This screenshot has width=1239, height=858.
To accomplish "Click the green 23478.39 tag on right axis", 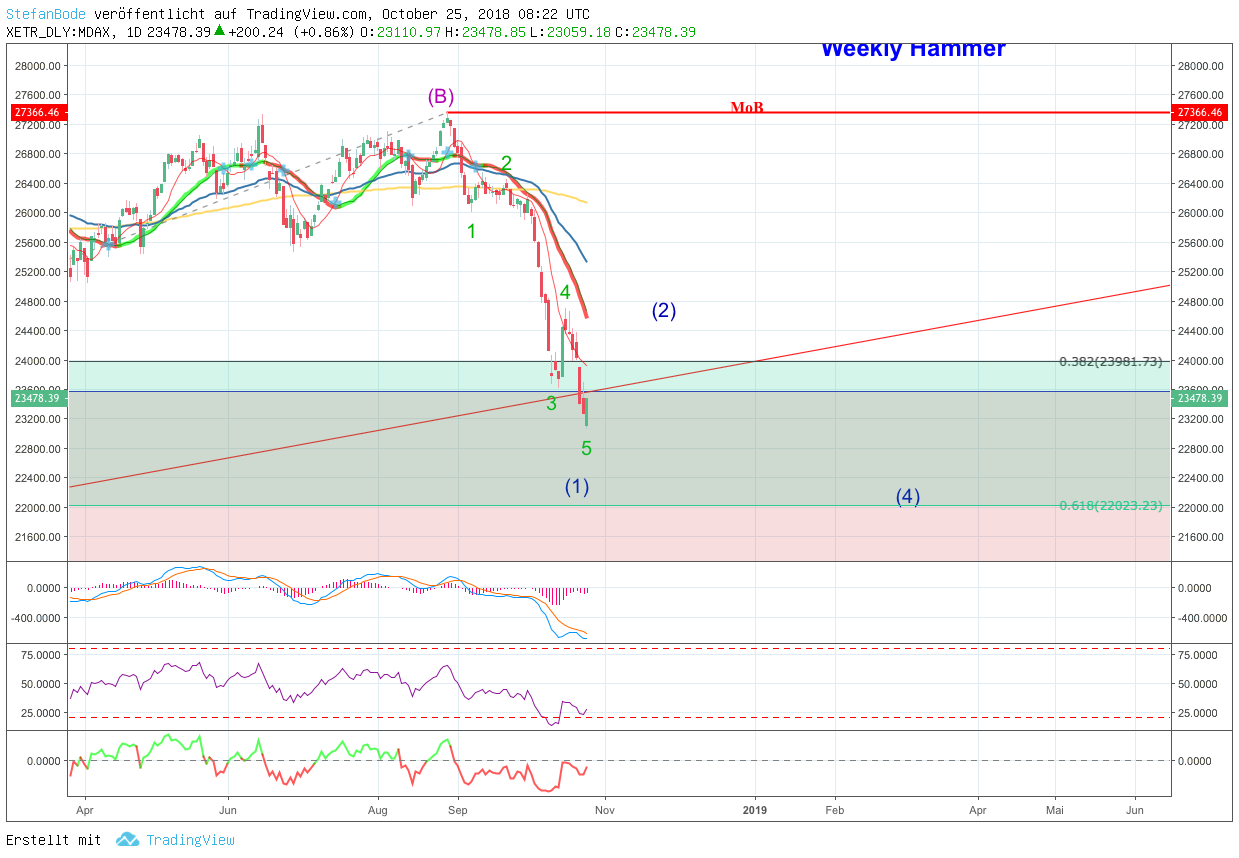I will click(x=1201, y=398).
